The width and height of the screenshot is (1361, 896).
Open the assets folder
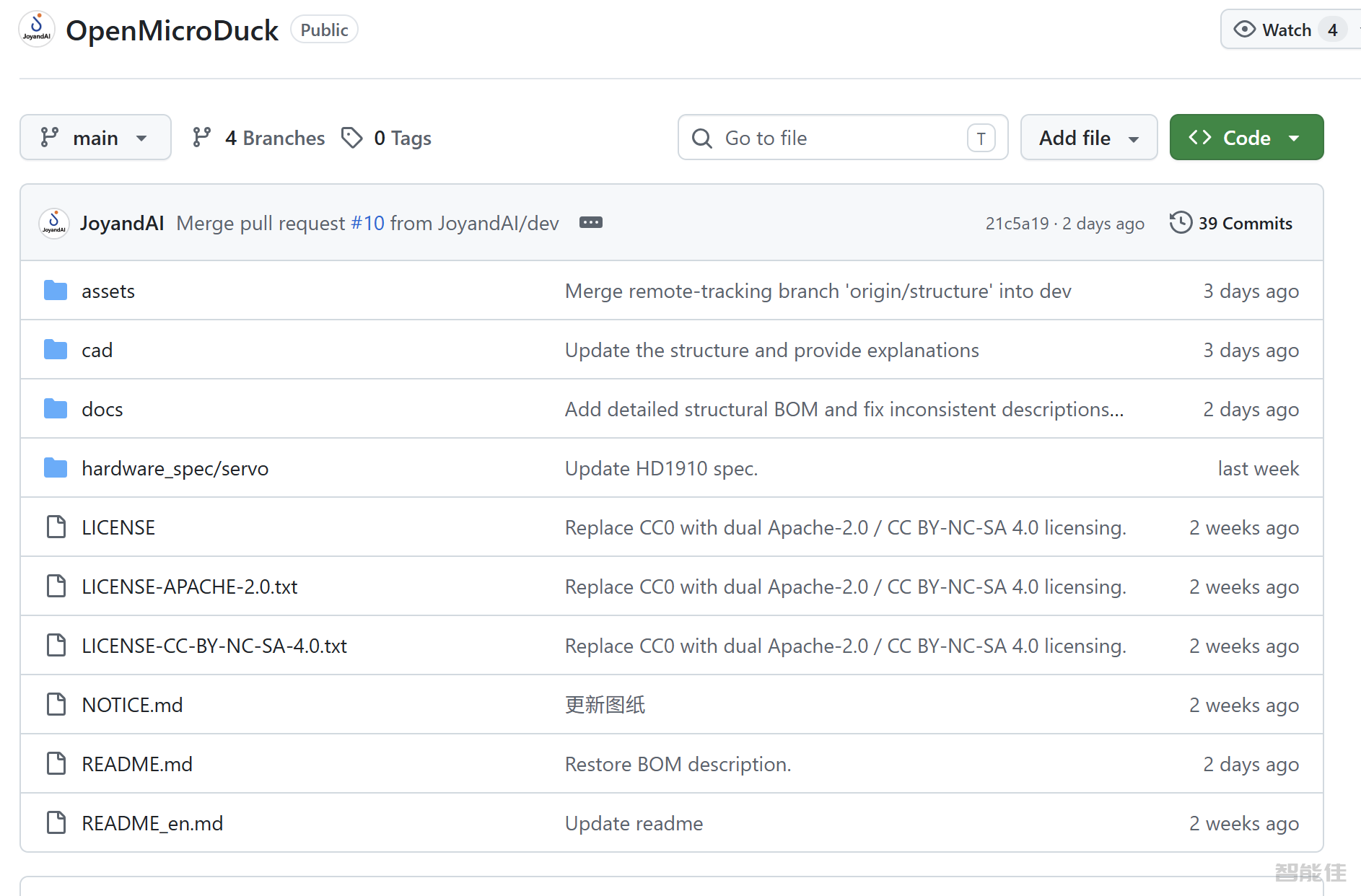(108, 291)
